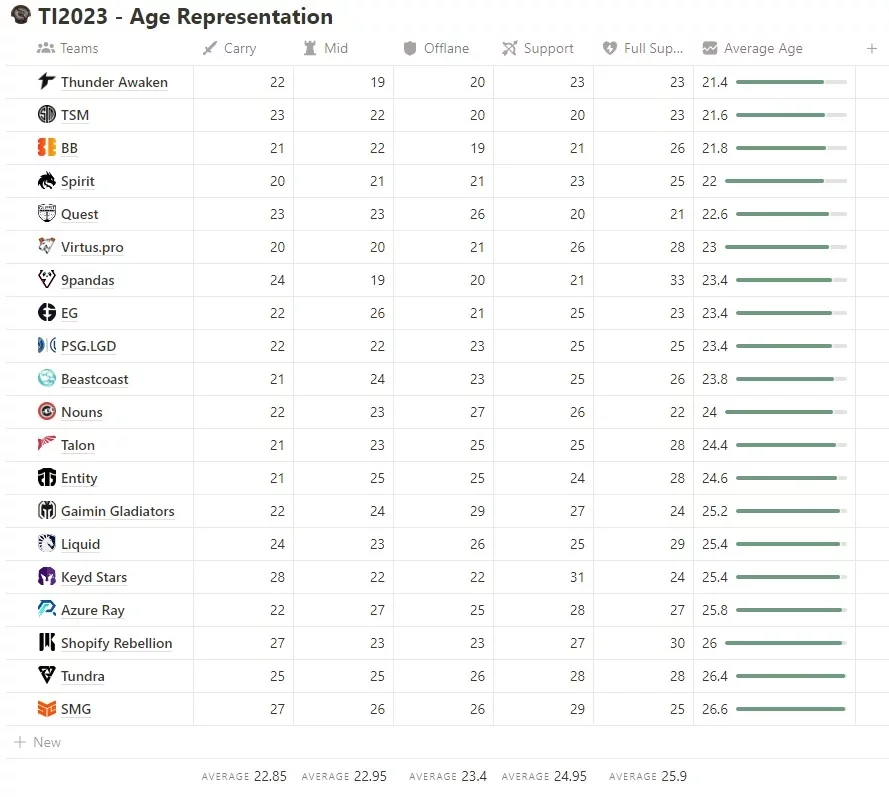Image resolution: width=889 pixels, height=797 pixels.
Task: Click the Liquid horse logo icon
Action: (47, 544)
